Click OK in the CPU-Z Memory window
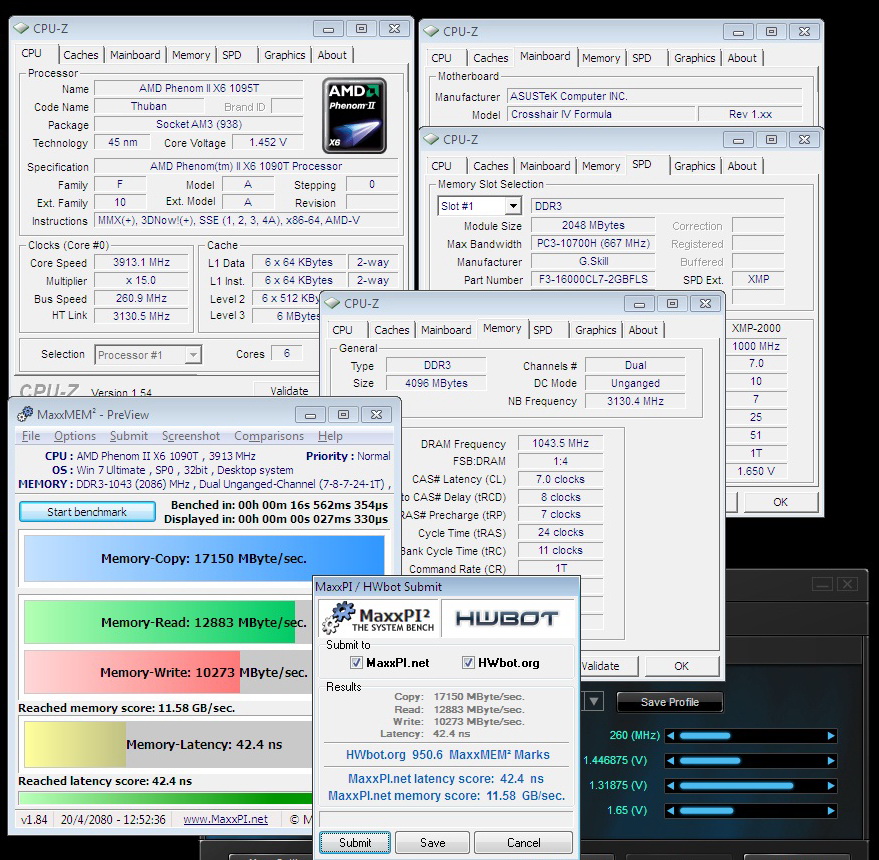 coord(681,666)
